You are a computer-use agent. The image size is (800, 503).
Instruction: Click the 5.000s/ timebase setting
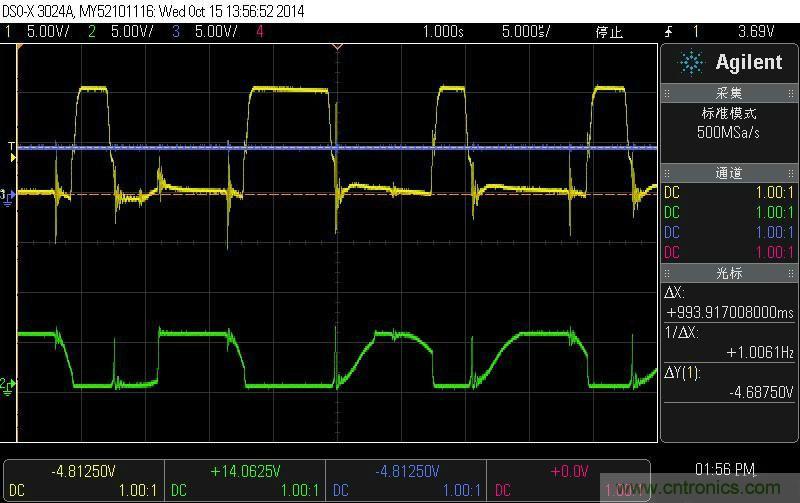click(x=527, y=31)
